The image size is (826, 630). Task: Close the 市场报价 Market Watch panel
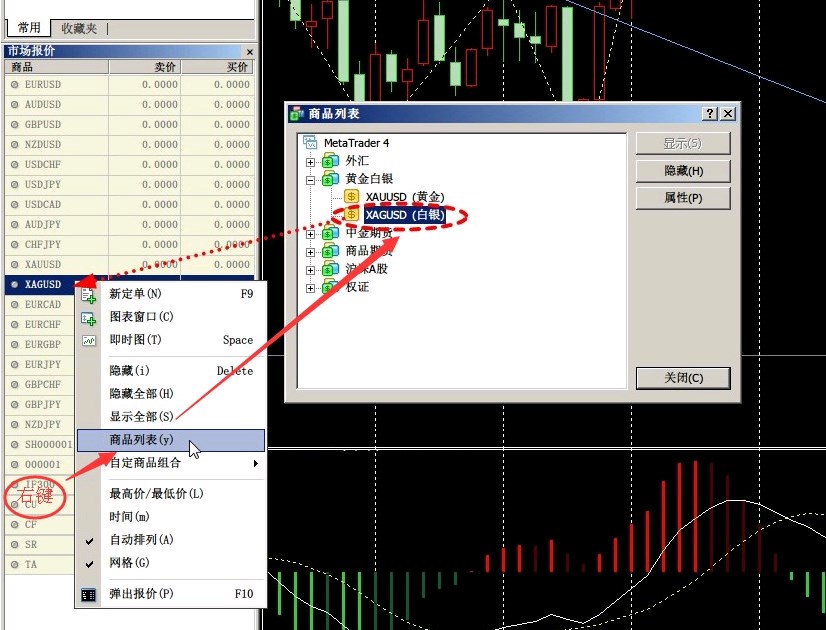tap(249, 51)
